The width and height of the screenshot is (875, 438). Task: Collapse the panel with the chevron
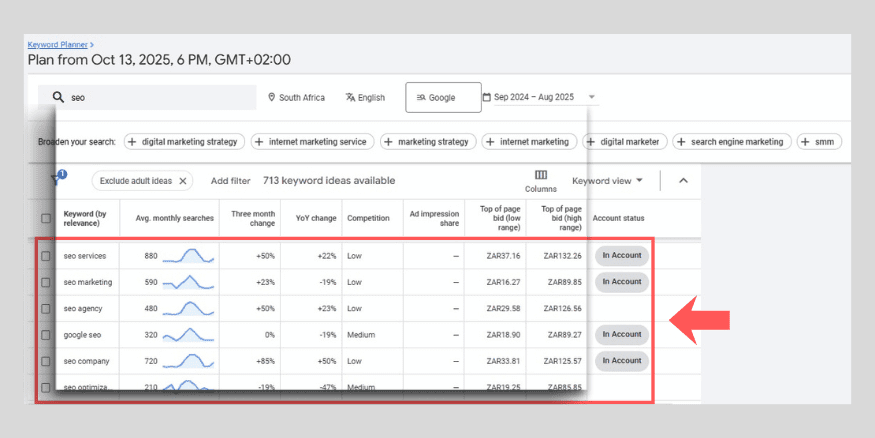click(x=684, y=181)
